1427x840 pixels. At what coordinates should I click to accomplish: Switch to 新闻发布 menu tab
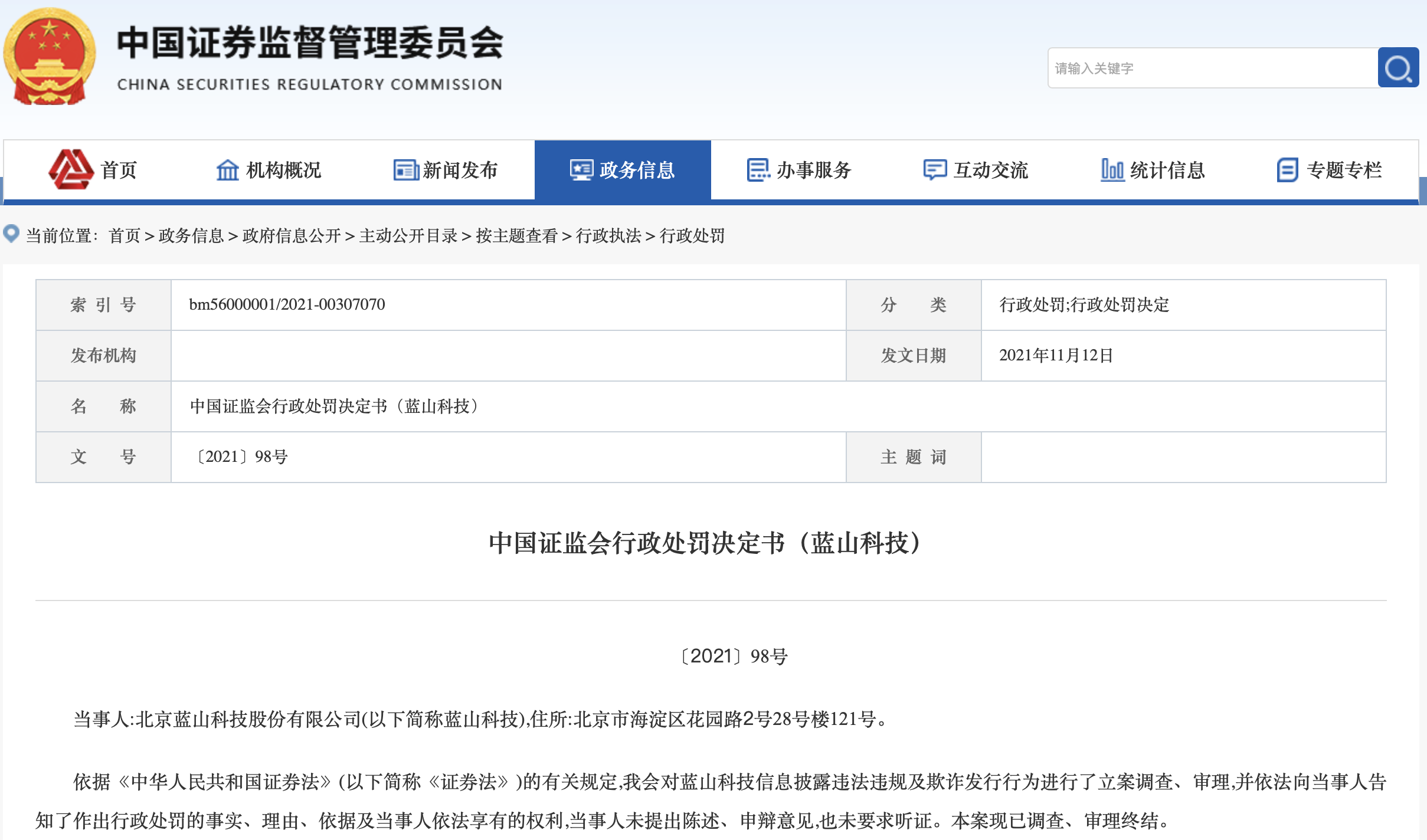(460, 170)
